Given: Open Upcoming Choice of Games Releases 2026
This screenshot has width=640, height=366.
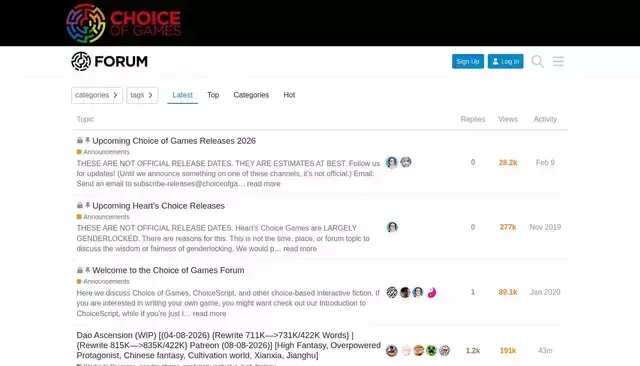Looking at the screenshot, I should [174, 141].
